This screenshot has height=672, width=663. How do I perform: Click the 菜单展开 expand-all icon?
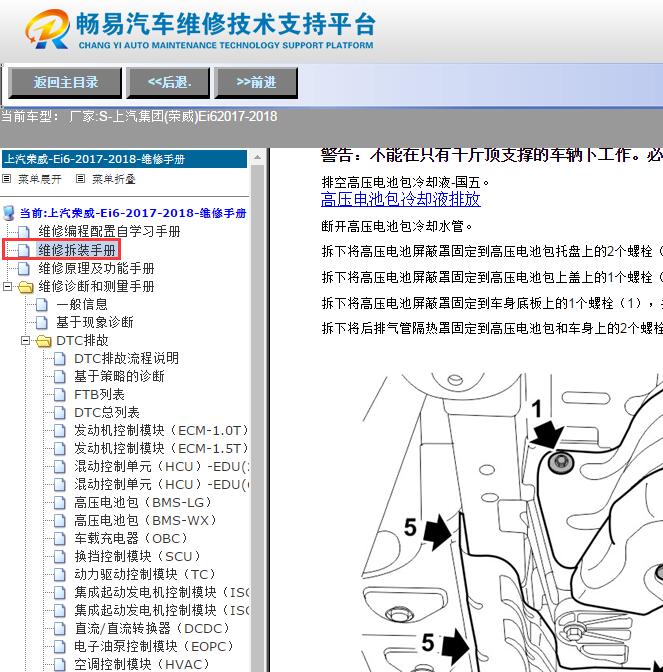coord(6,179)
